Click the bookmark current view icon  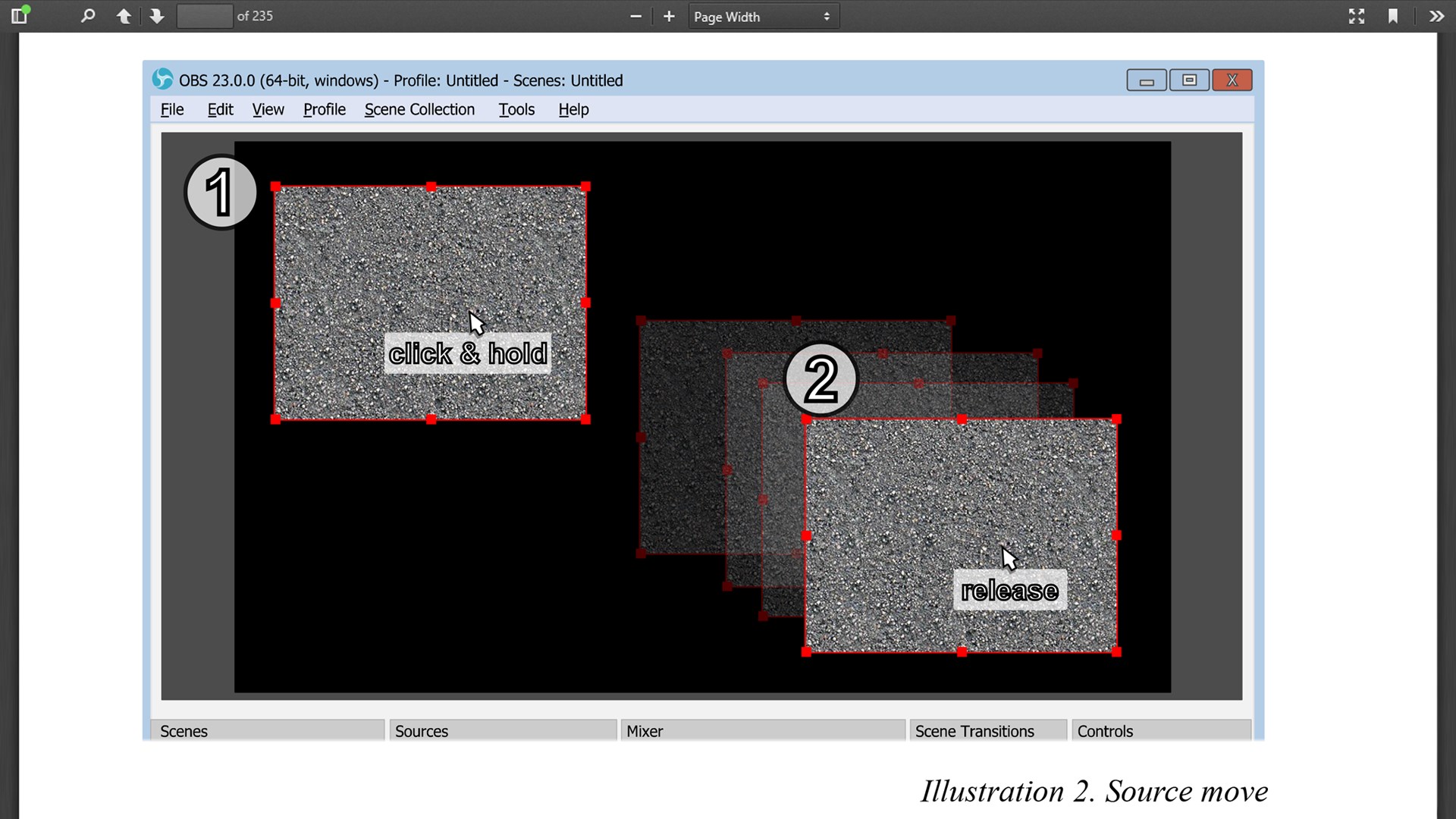(1393, 16)
